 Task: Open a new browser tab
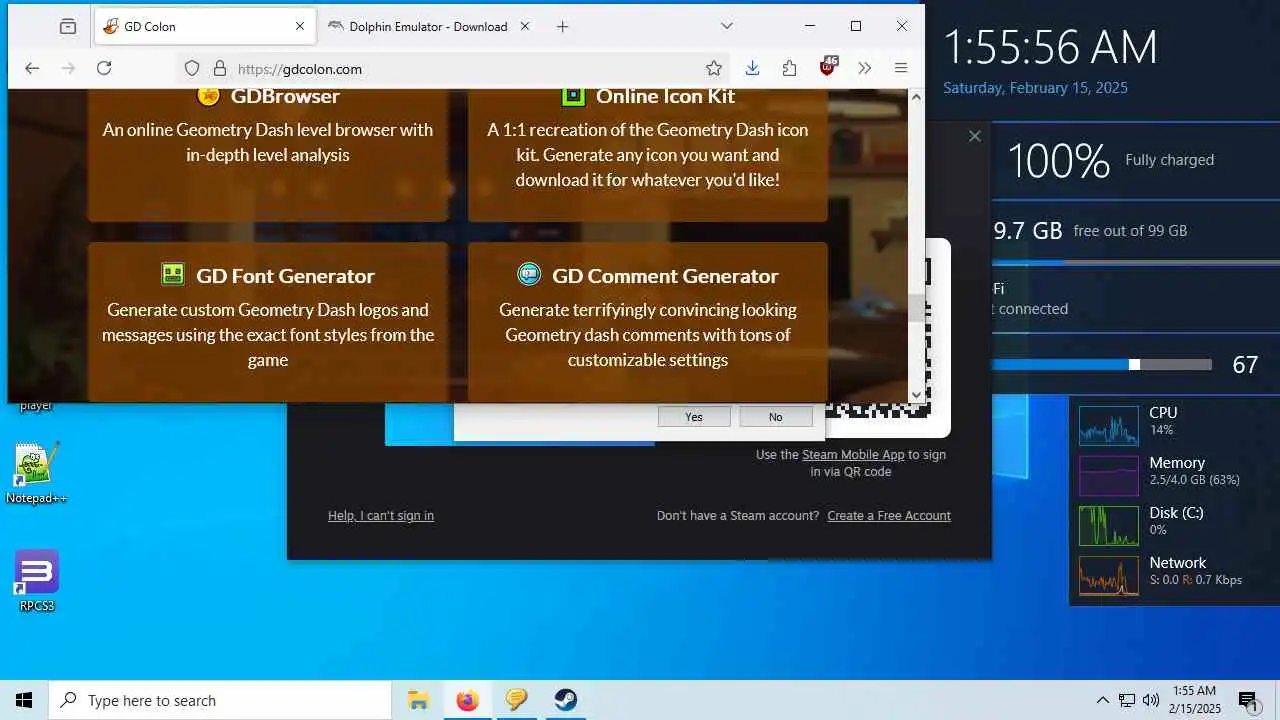coord(562,27)
